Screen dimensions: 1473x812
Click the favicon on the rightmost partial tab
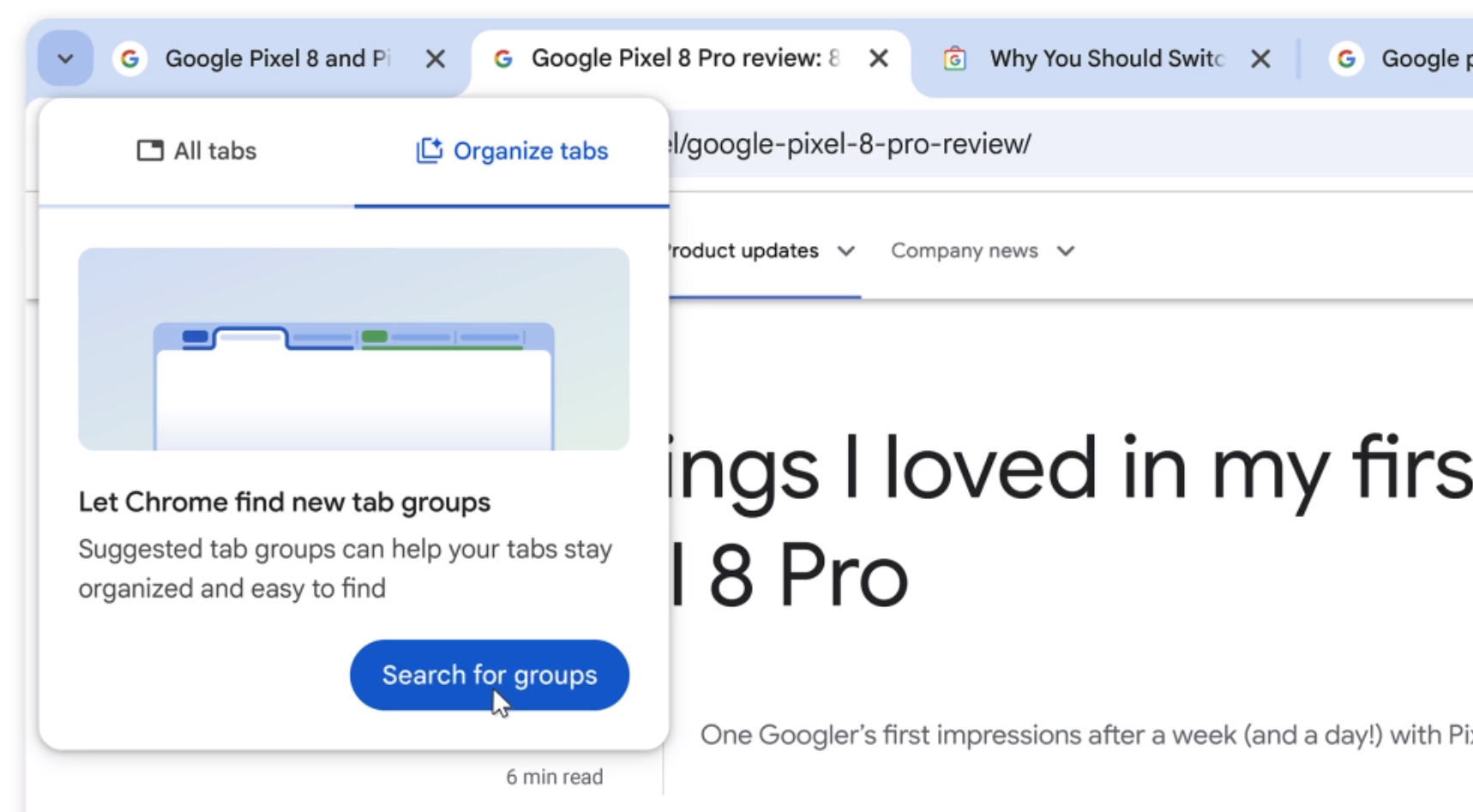(1347, 58)
